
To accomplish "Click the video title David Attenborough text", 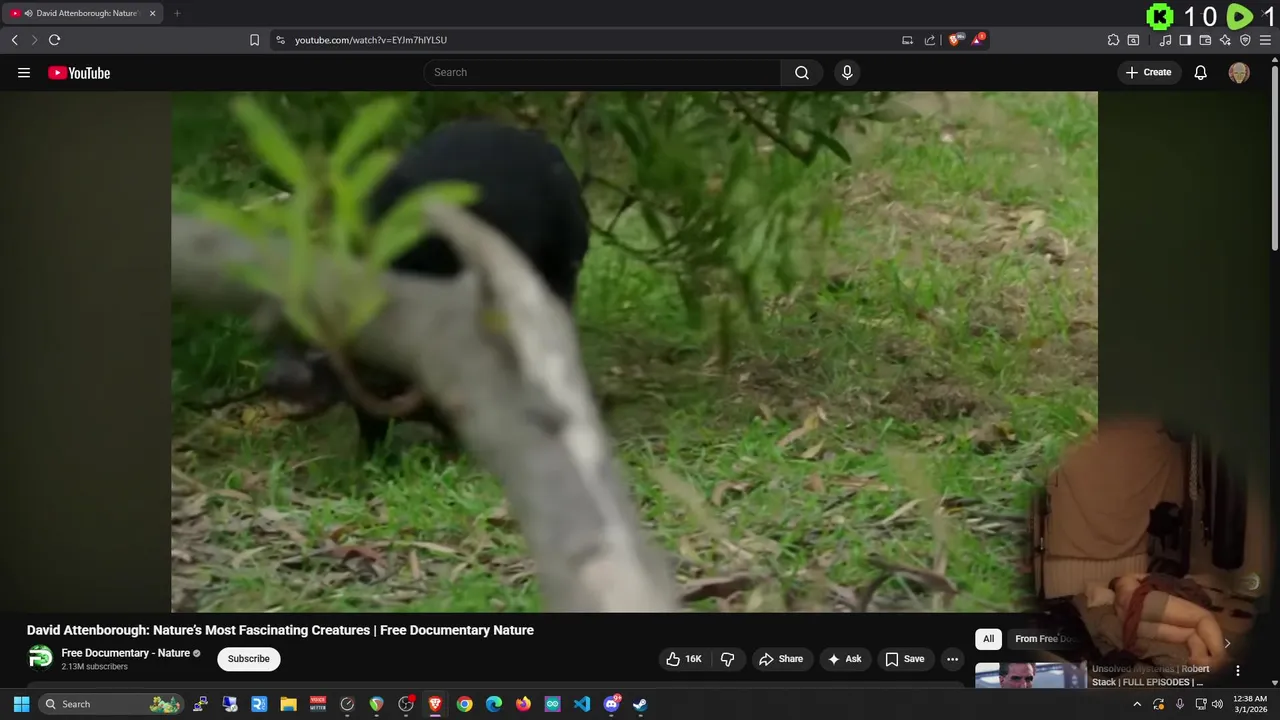I will (x=280, y=630).
